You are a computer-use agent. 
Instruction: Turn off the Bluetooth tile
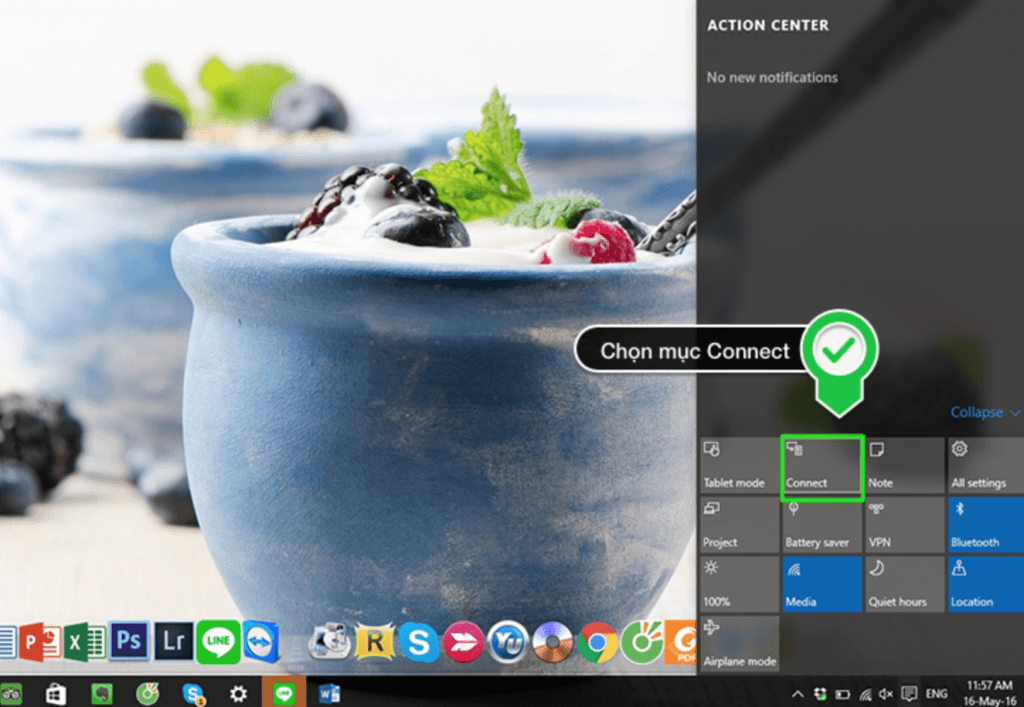tap(986, 525)
